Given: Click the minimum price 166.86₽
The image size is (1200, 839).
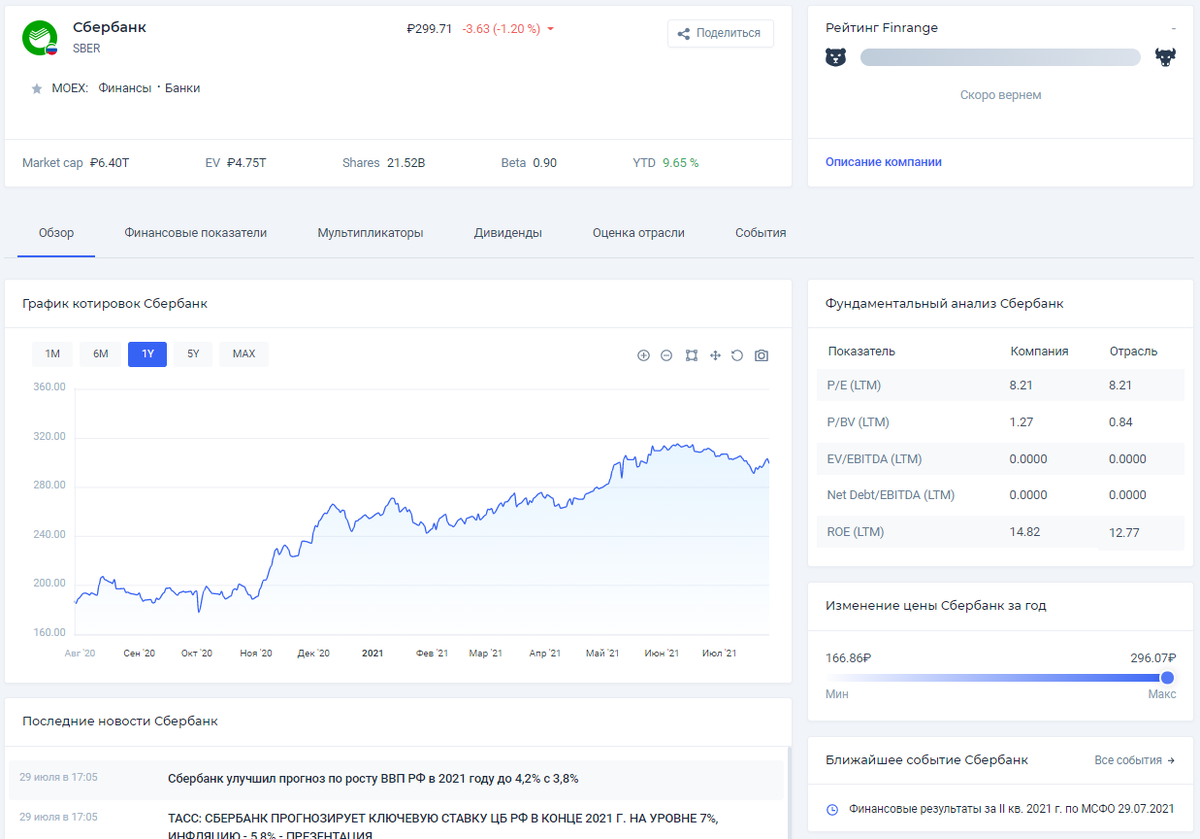Looking at the screenshot, I should [x=849, y=658].
